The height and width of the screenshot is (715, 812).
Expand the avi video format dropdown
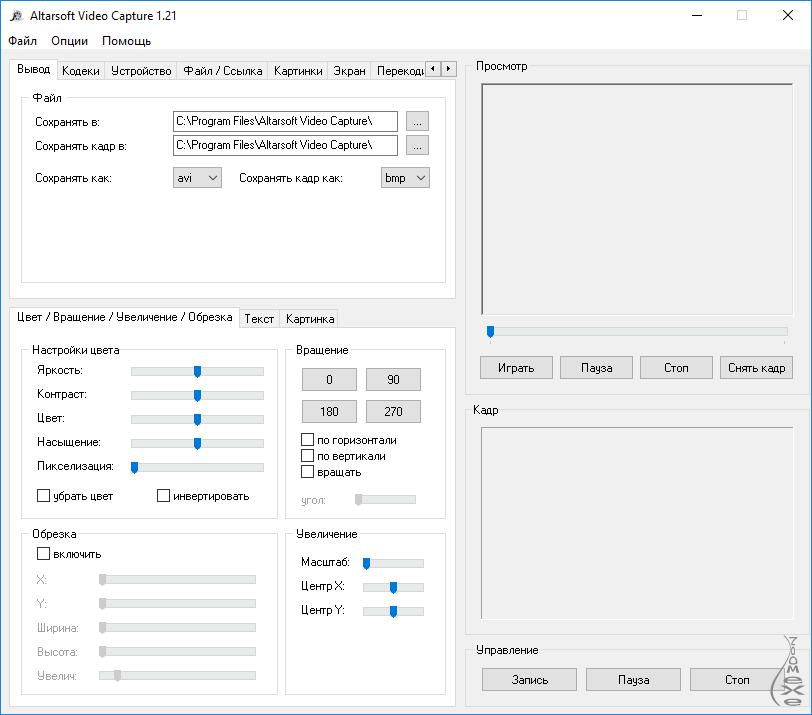click(197, 178)
